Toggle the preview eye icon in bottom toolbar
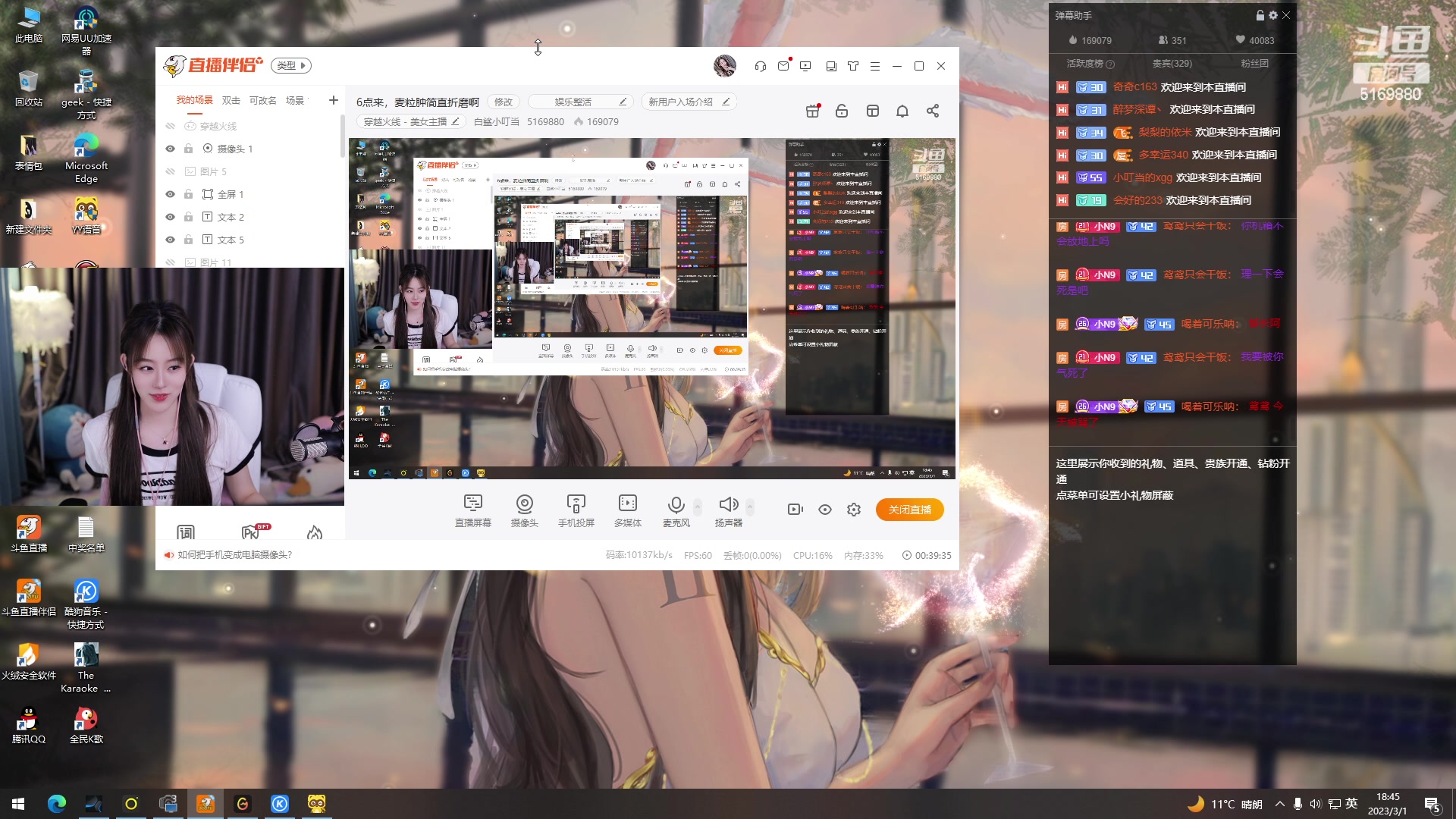 [825, 510]
